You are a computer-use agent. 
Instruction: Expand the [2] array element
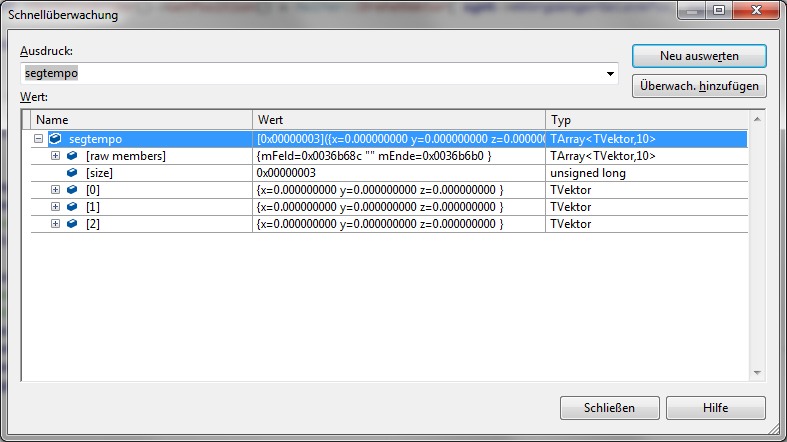click(x=56, y=224)
